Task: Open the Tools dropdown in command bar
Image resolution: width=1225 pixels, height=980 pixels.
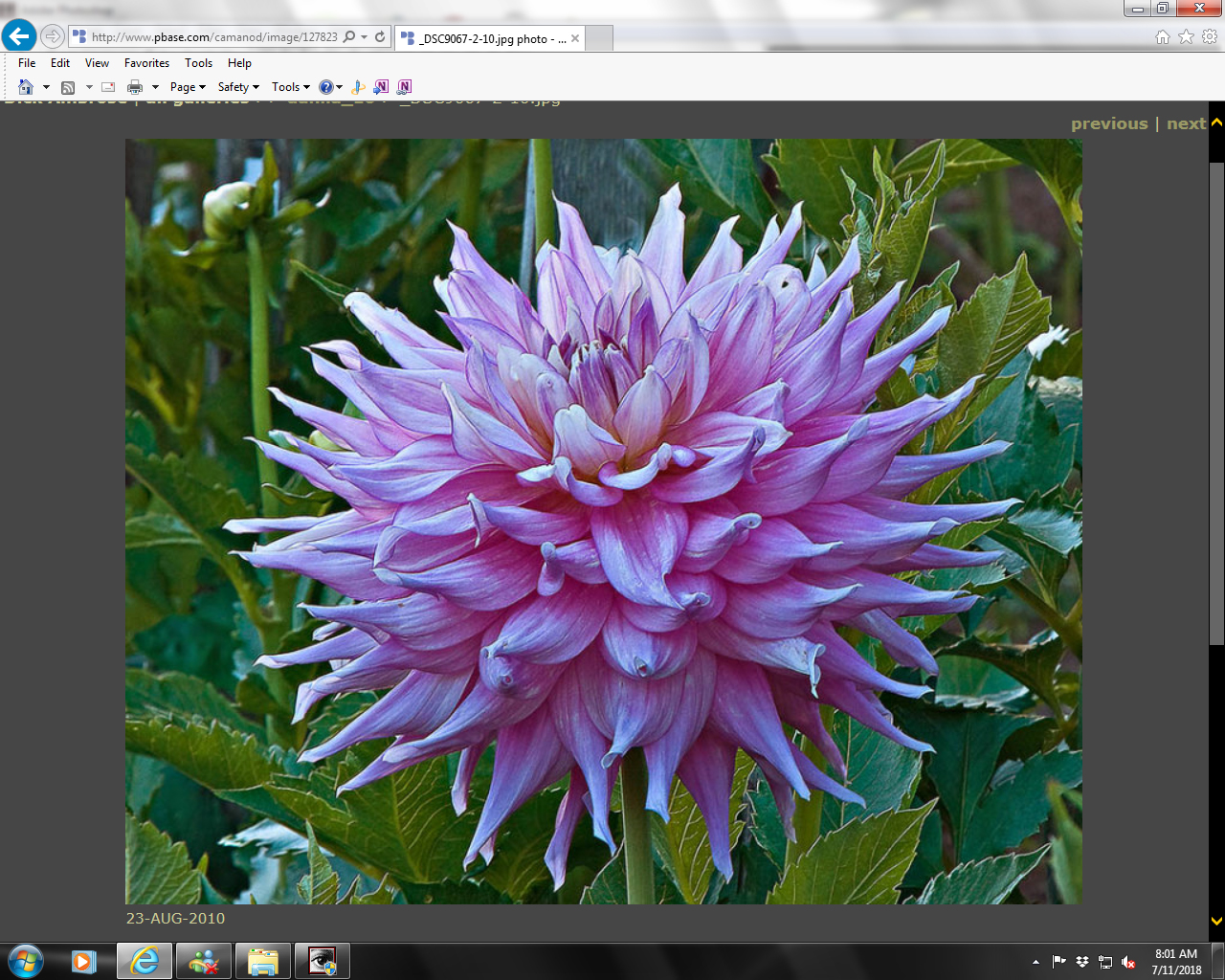Action: pyautogui.click(x=291, y=87)
